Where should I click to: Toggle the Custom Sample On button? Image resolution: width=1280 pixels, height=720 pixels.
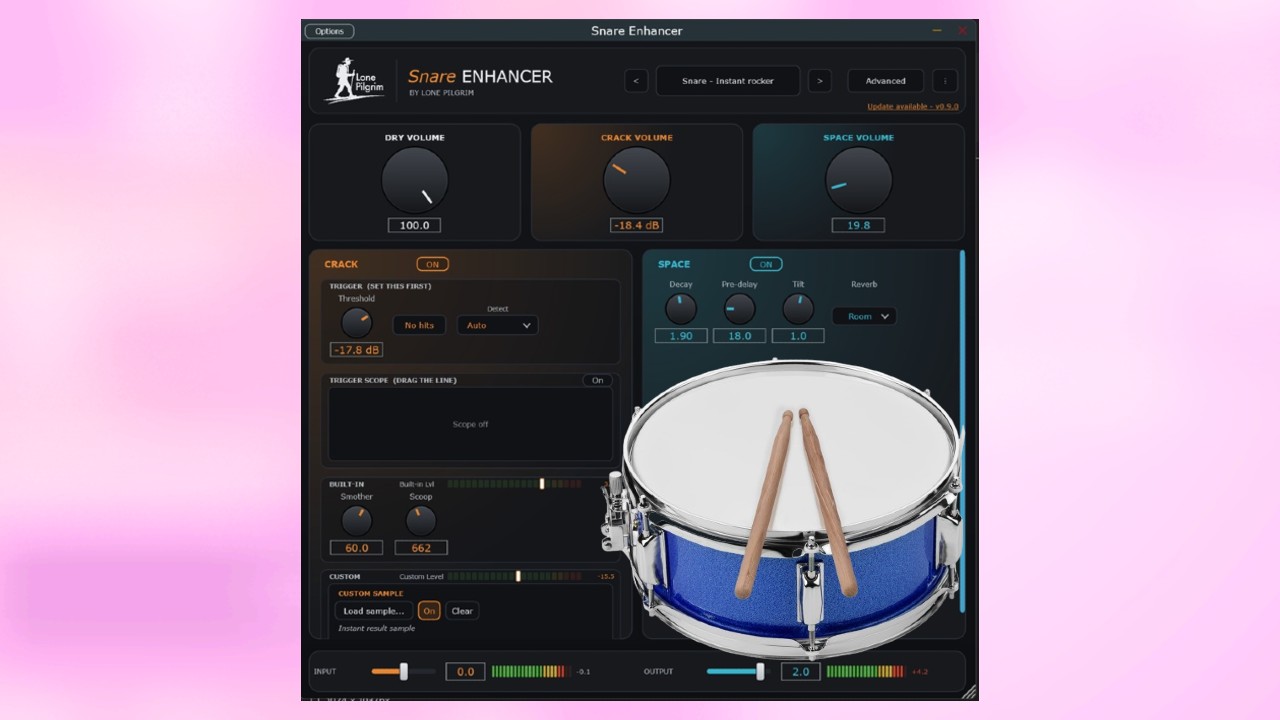point(429,611)
